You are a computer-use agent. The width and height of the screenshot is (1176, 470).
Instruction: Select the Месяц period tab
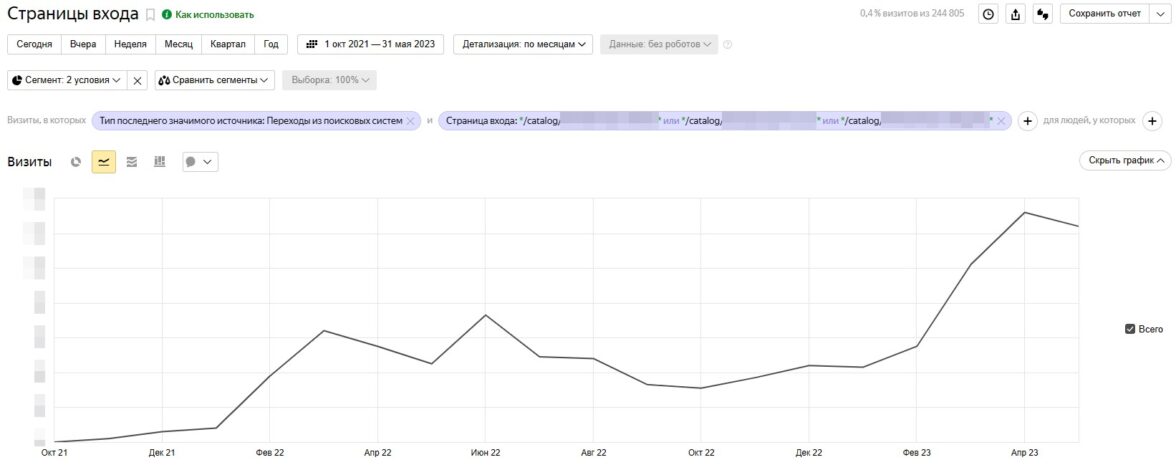[178, 44]
